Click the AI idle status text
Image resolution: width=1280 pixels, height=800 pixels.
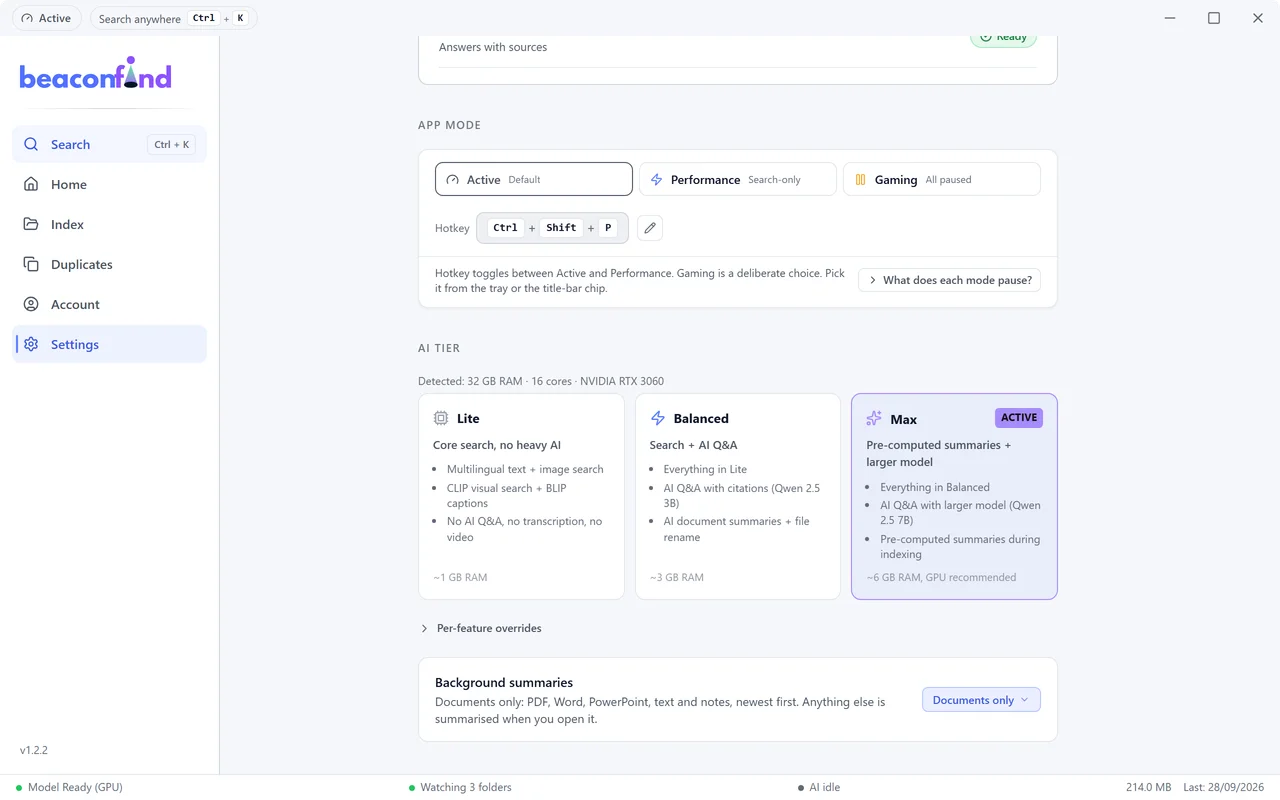tap(825, 788)
